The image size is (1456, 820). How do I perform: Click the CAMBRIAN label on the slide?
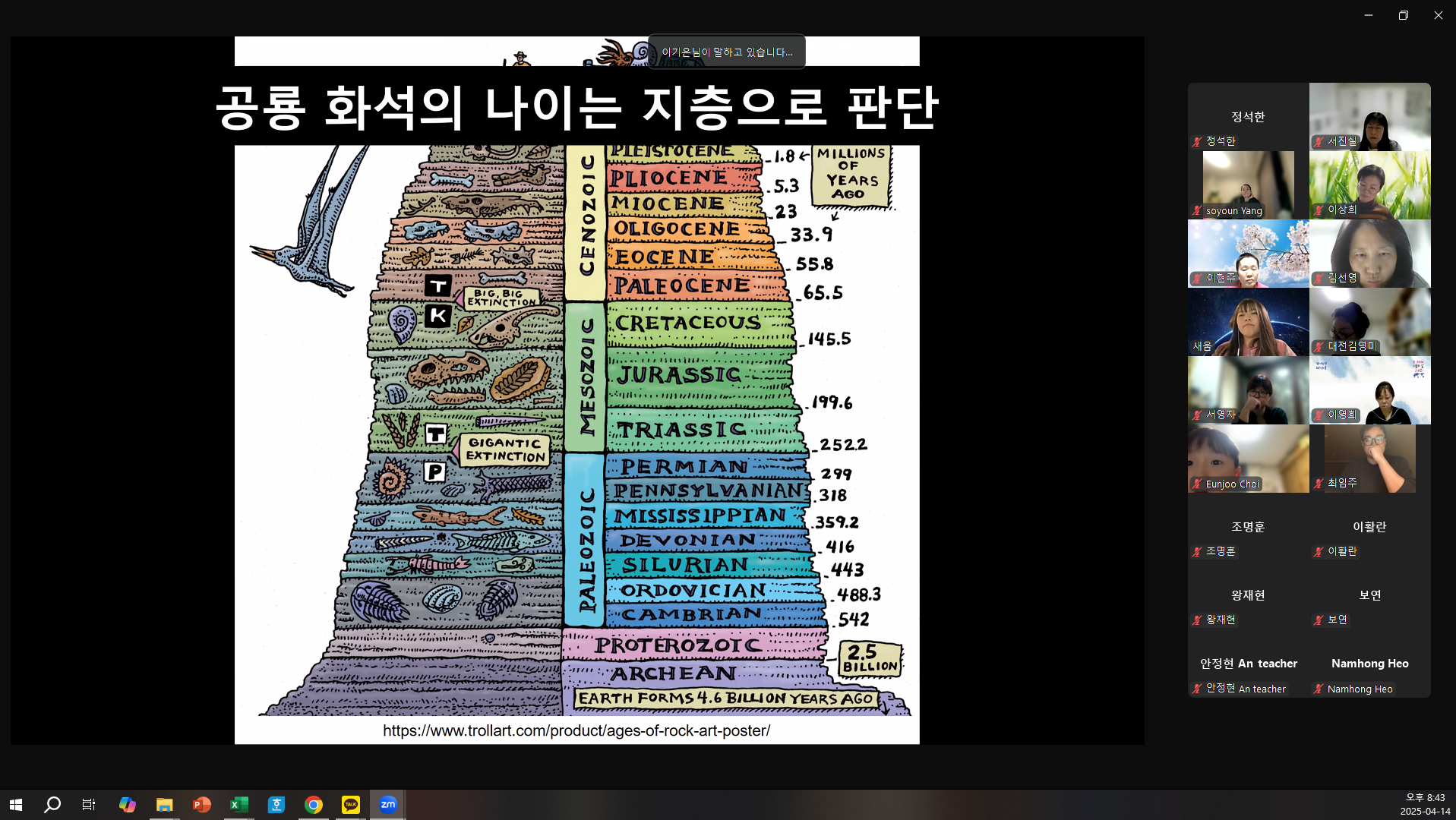tap(691, 614)
